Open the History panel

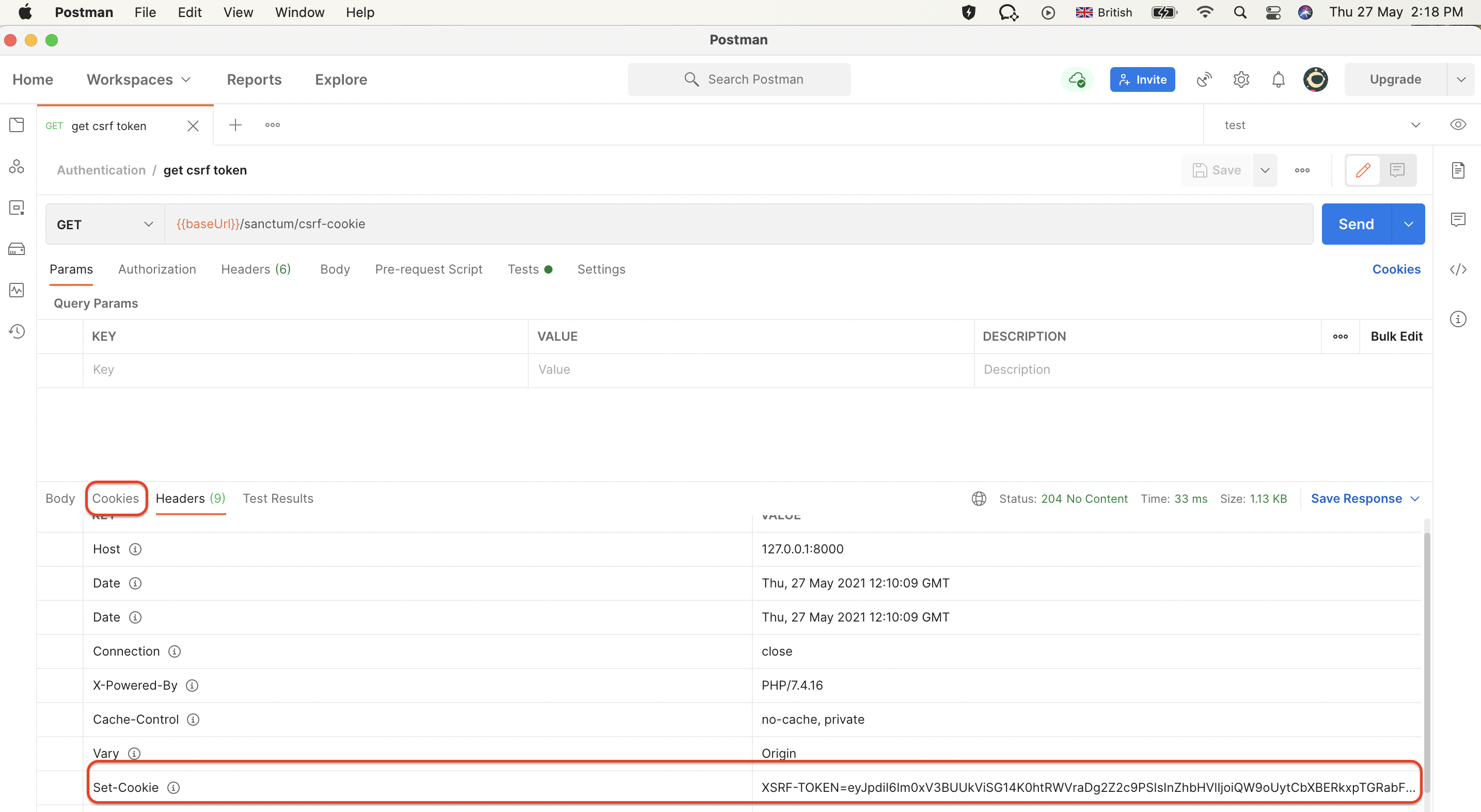(17, 331)
